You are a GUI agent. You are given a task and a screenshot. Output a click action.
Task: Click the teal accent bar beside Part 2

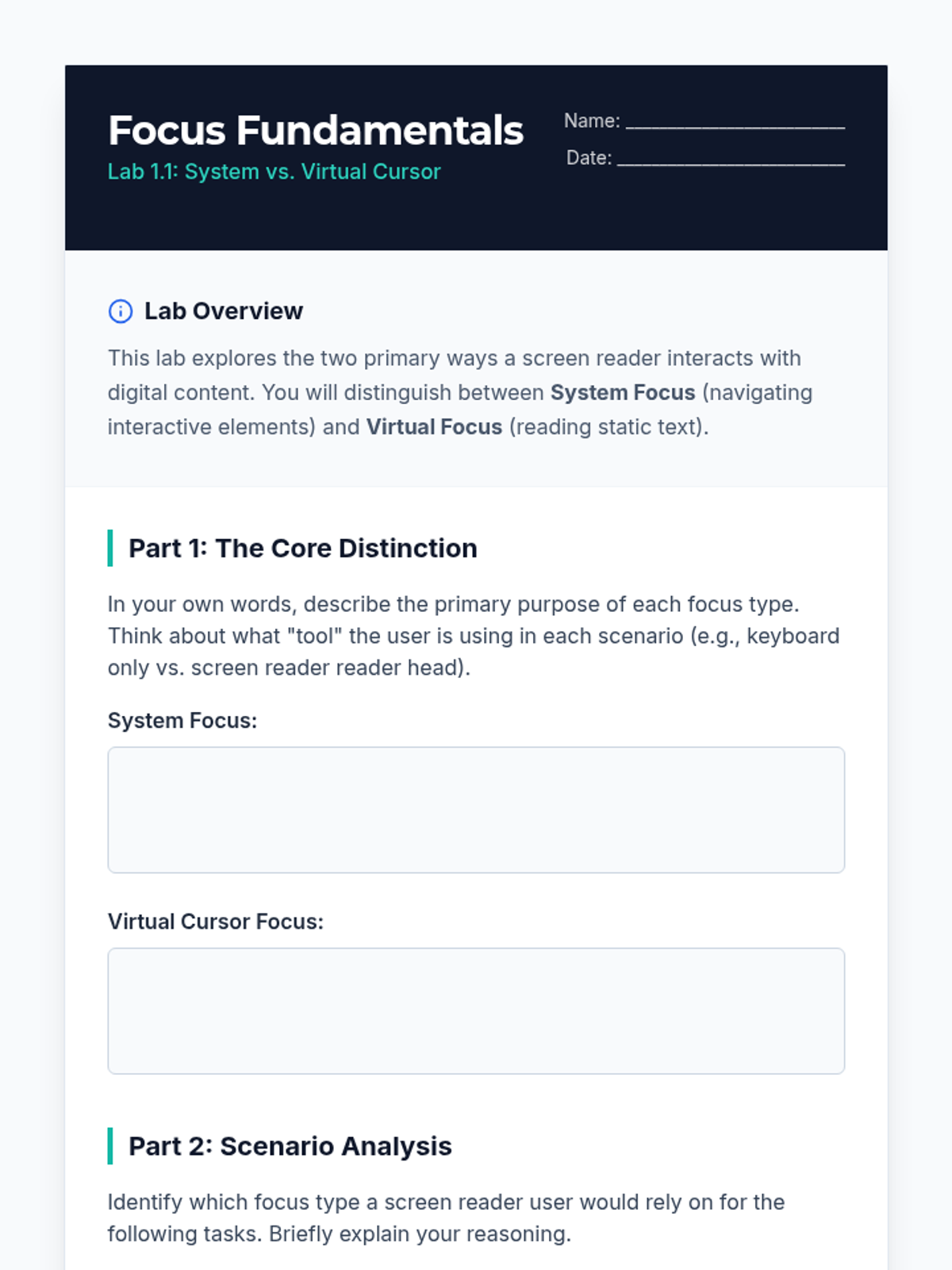(x=110, y=1146)
